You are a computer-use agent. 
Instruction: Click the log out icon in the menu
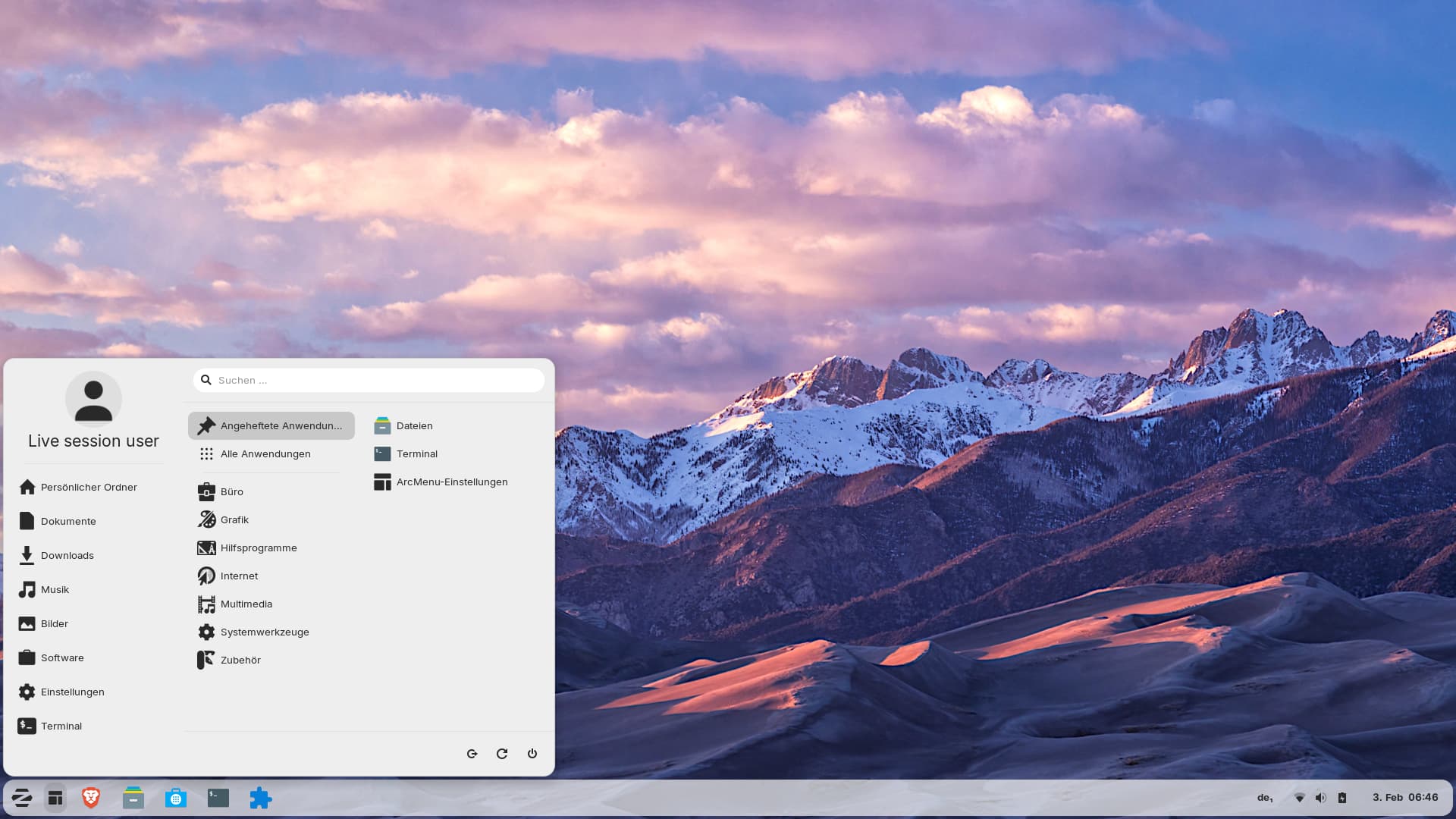coord(472,754)
